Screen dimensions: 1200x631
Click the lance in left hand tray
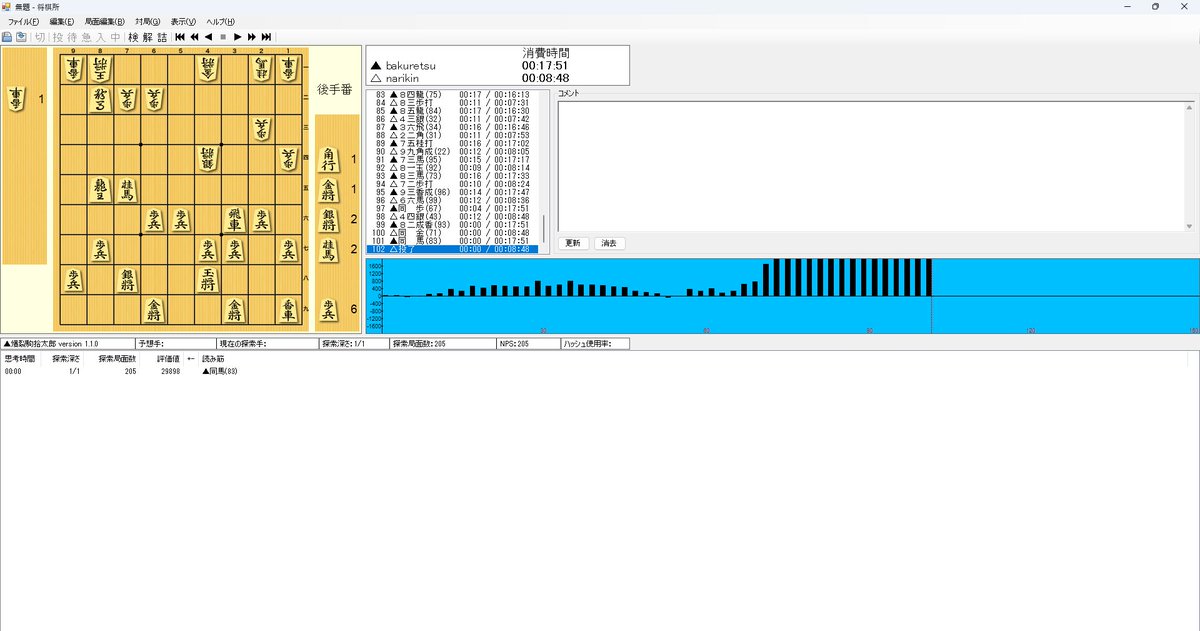(17, 98)
